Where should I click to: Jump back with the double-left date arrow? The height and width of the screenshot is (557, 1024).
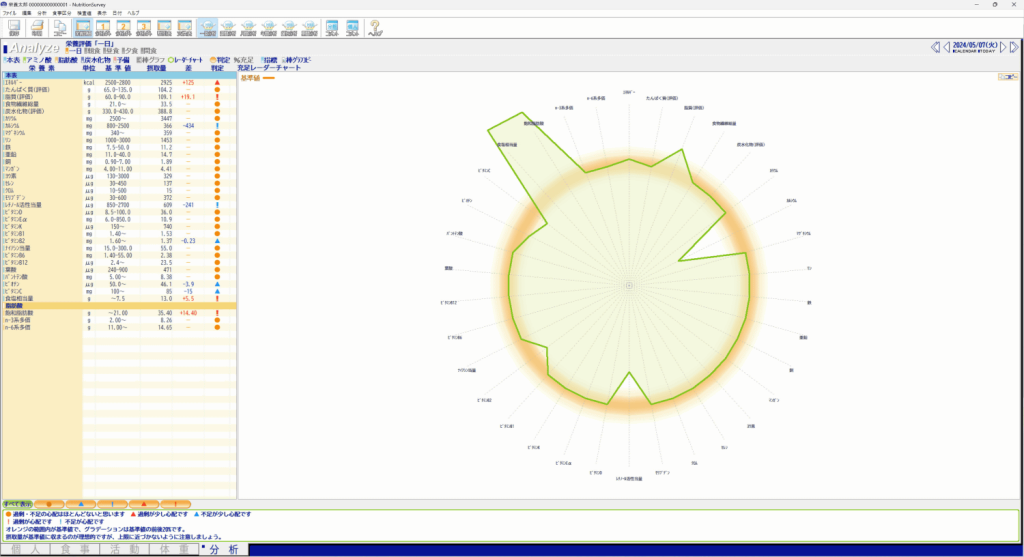935,47
